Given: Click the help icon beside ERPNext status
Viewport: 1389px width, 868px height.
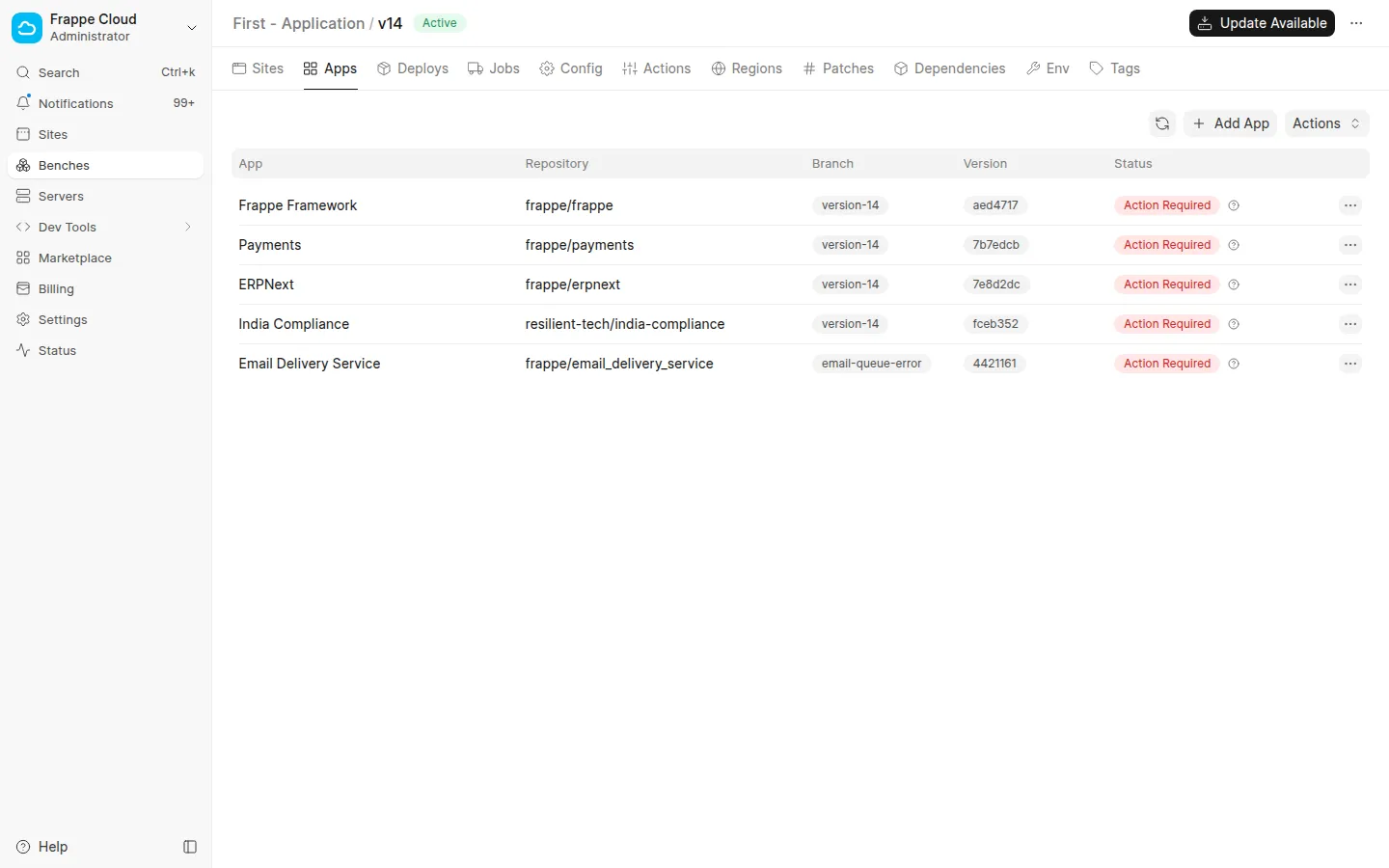Looking at the screenshot, I should 1234,285.
